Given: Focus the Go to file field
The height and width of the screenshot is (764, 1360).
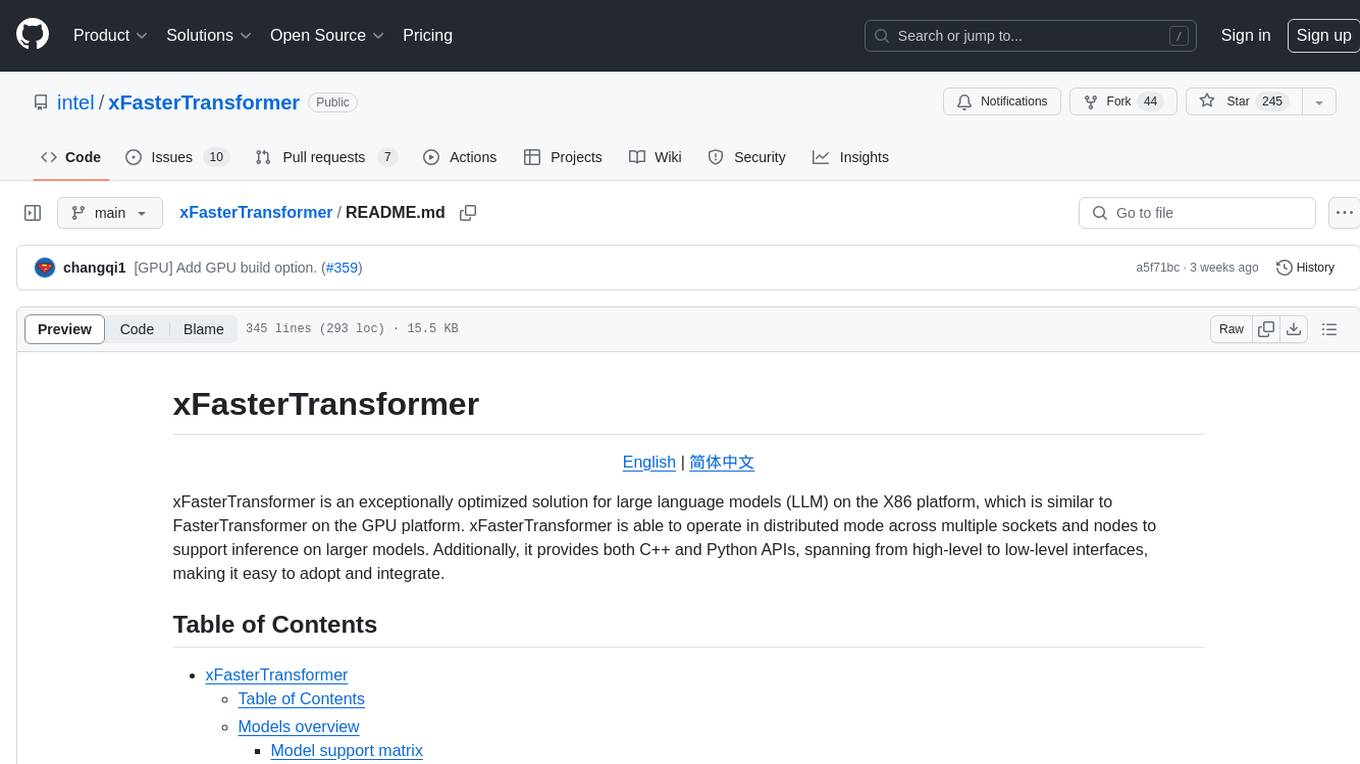Looking at the screenshot, I should tap(1197, 213).
